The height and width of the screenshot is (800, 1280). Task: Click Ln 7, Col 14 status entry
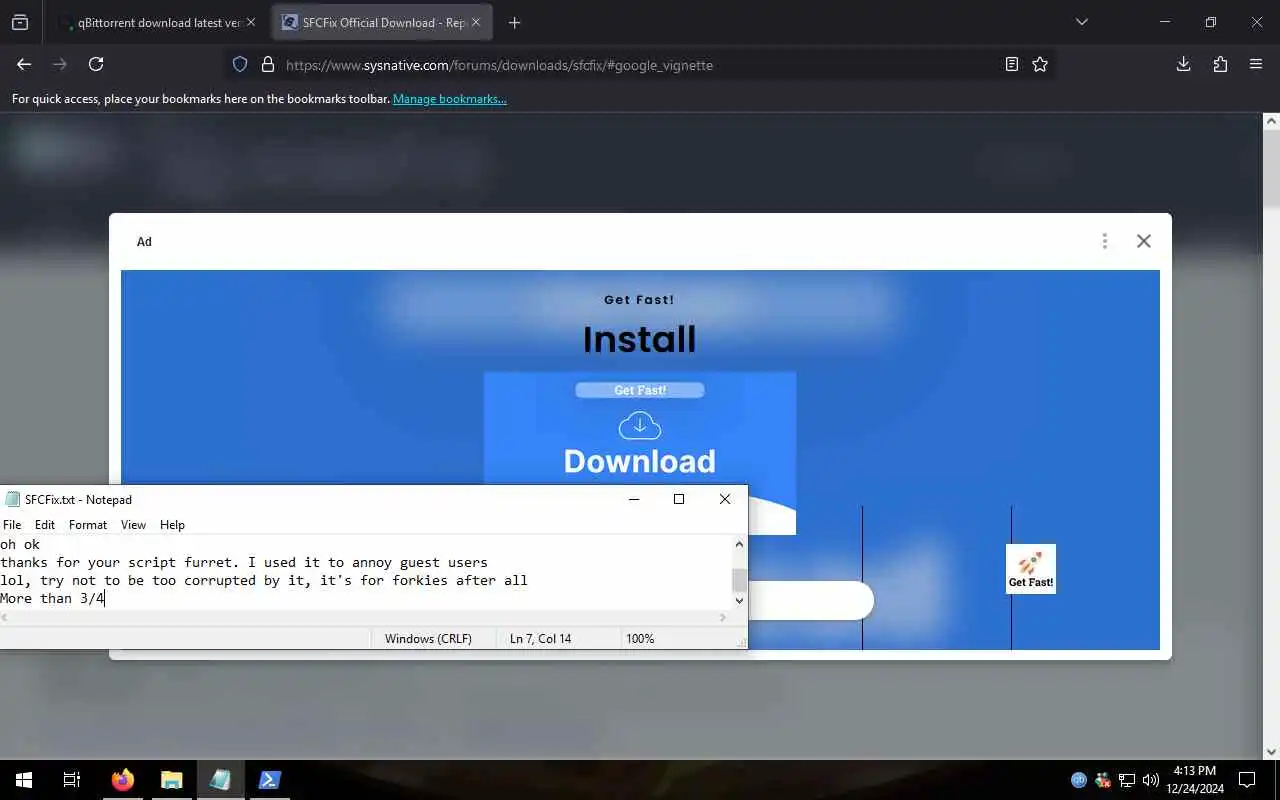[540, 638]
